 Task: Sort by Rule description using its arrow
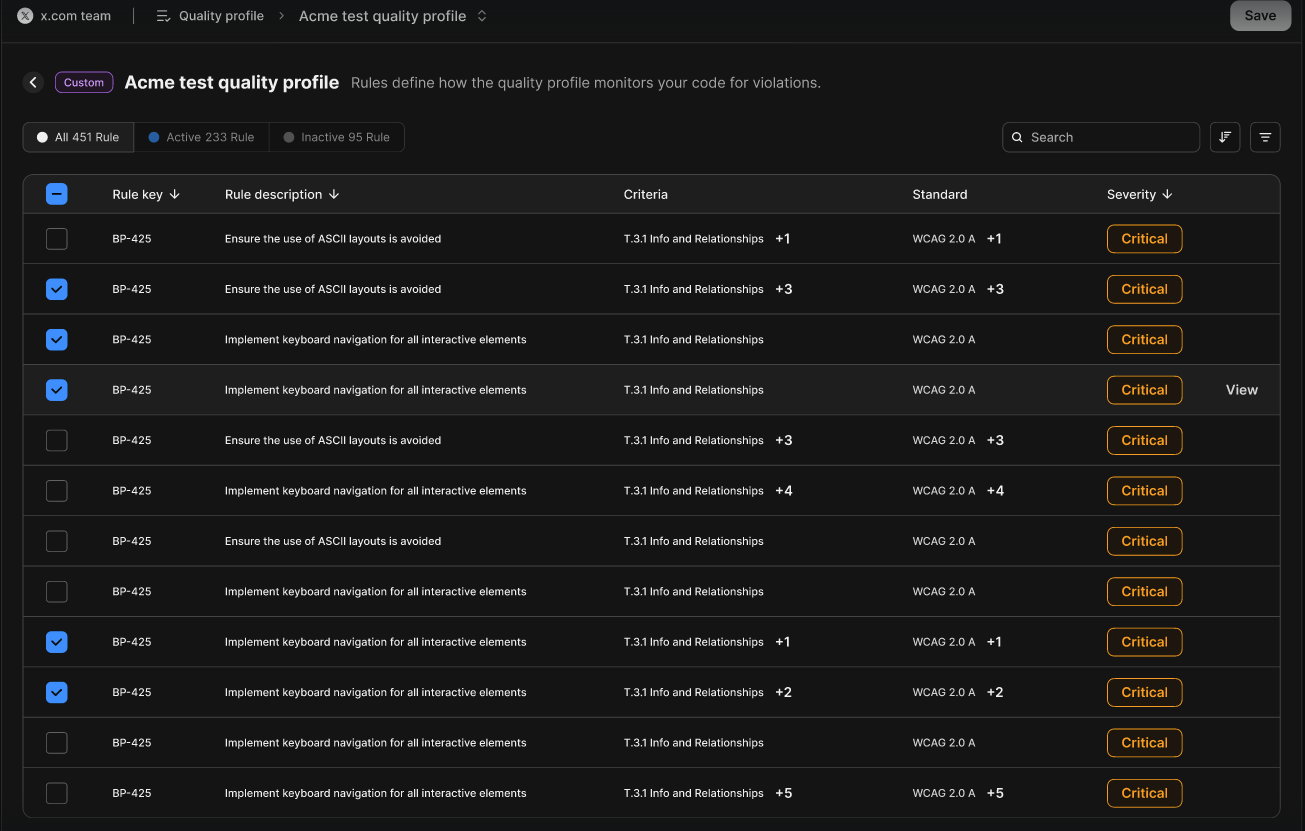(334, 194)
